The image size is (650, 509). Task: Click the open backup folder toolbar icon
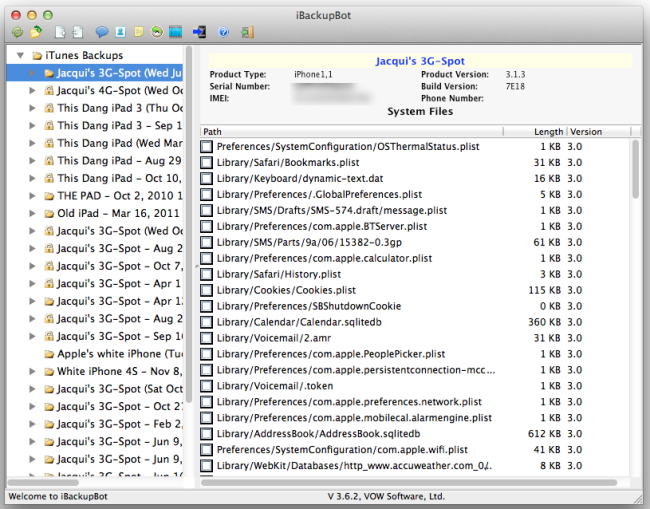click(x=33, y=32)
